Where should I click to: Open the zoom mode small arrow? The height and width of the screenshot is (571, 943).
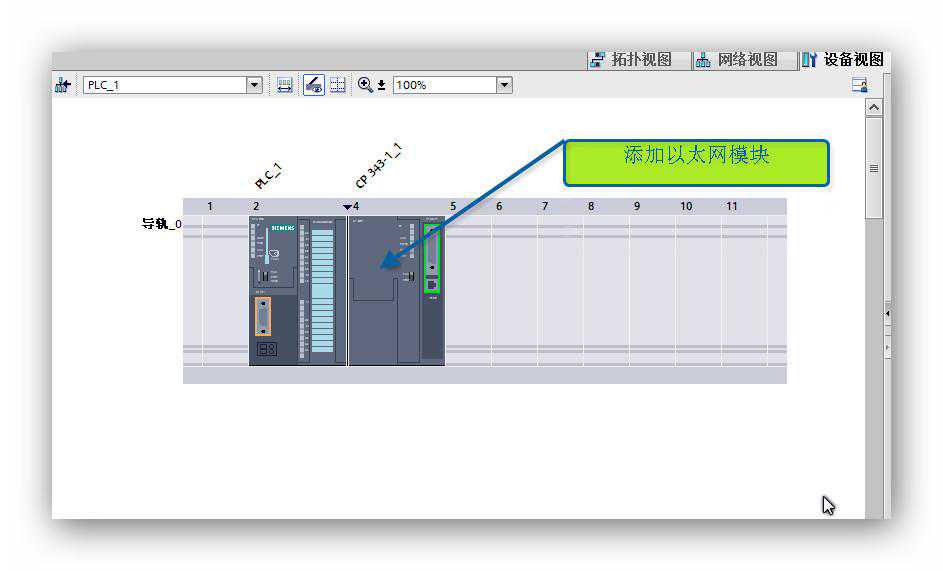(x=381, y=86)
